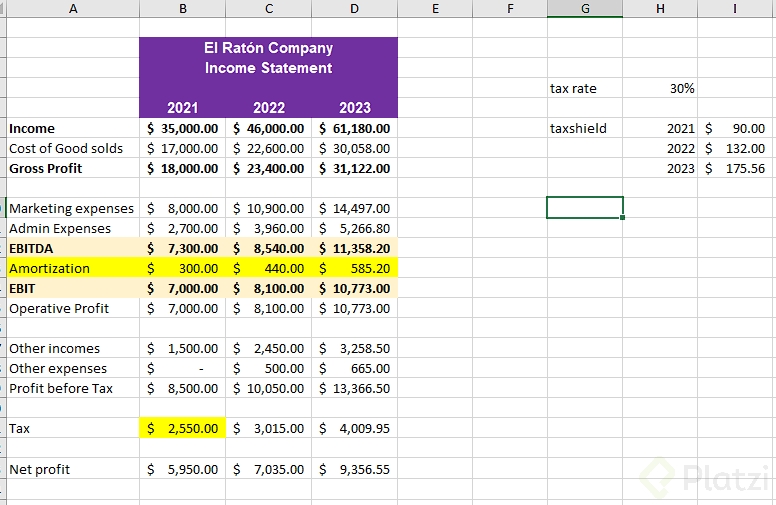Image resolution: width=776 pixels, height=505 pixels.
Task: Select column I header
Action: point(735,8)
